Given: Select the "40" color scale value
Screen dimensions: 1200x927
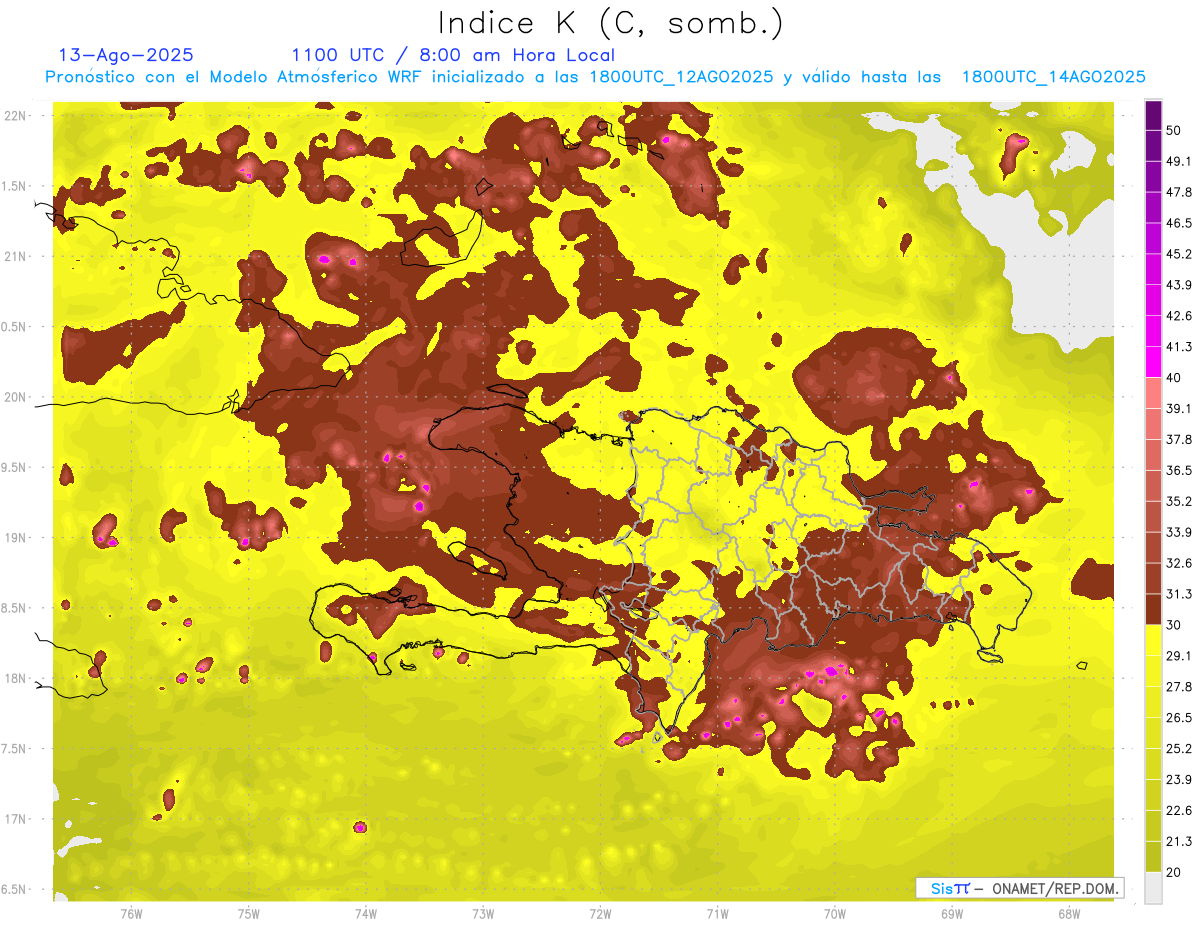Looking at the screenshot, I should [1174, 378].
